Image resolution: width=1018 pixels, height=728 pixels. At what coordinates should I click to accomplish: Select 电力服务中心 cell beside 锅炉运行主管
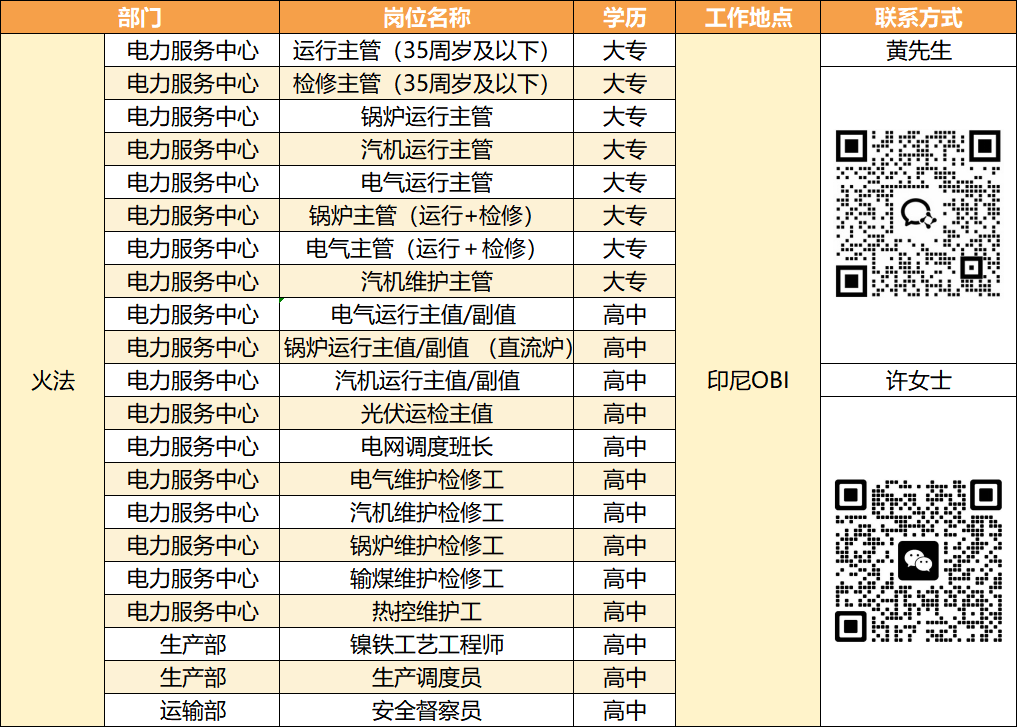pos(192,116)
